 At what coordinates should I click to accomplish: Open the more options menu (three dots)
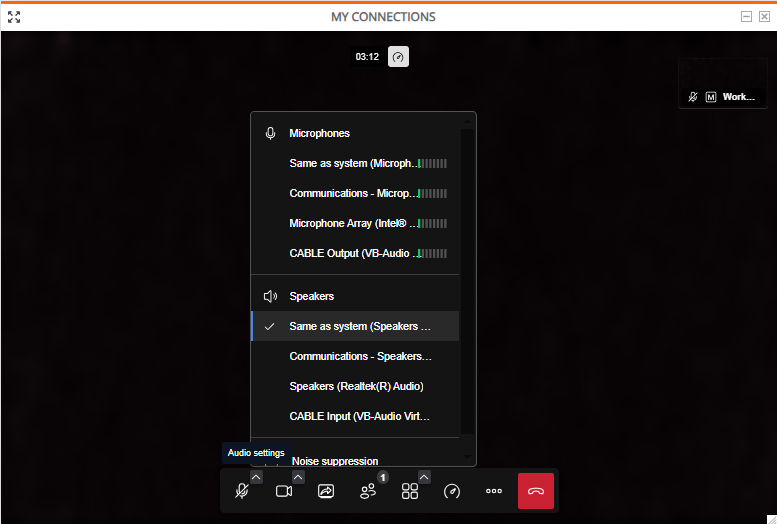pos(494,491)
